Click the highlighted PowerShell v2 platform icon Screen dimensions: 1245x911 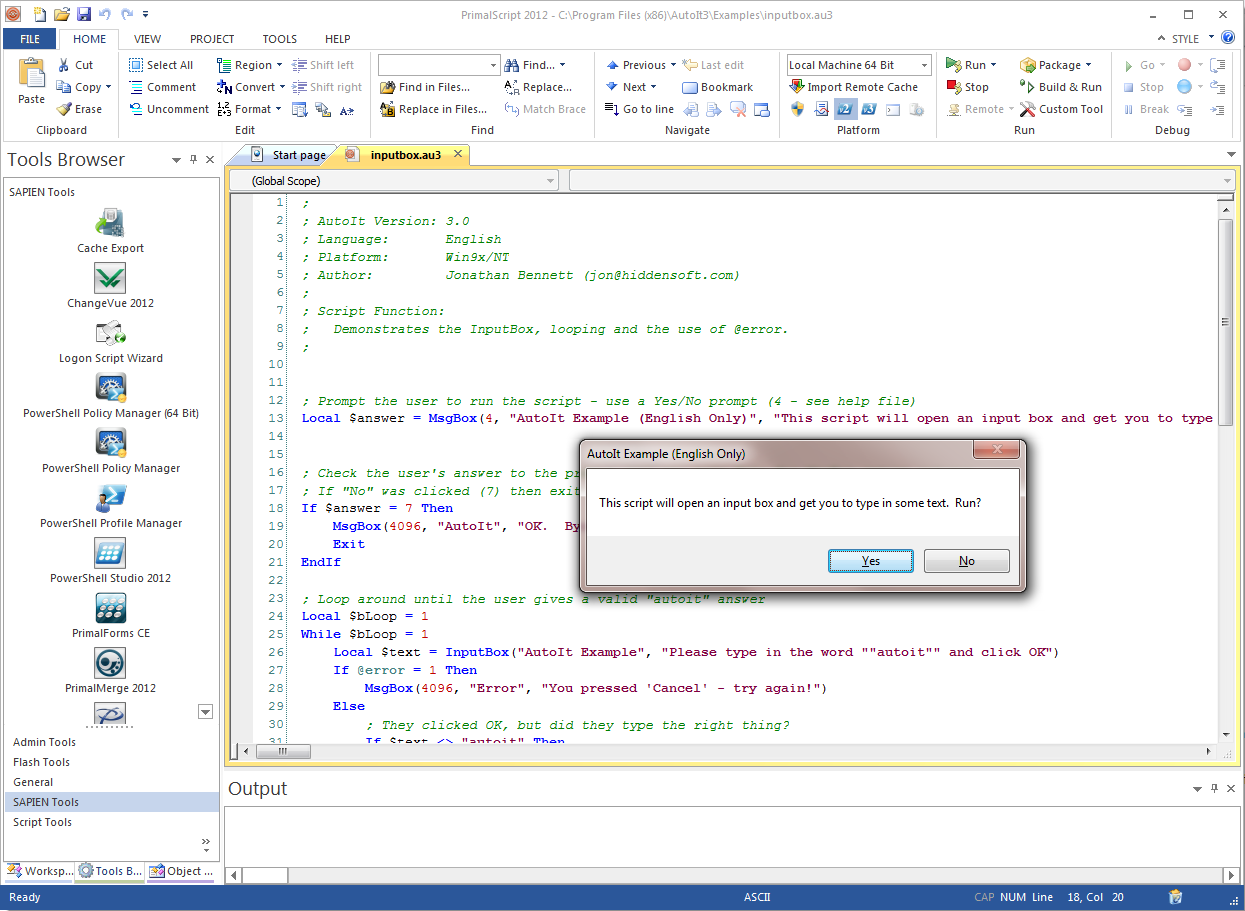[845, 109]
